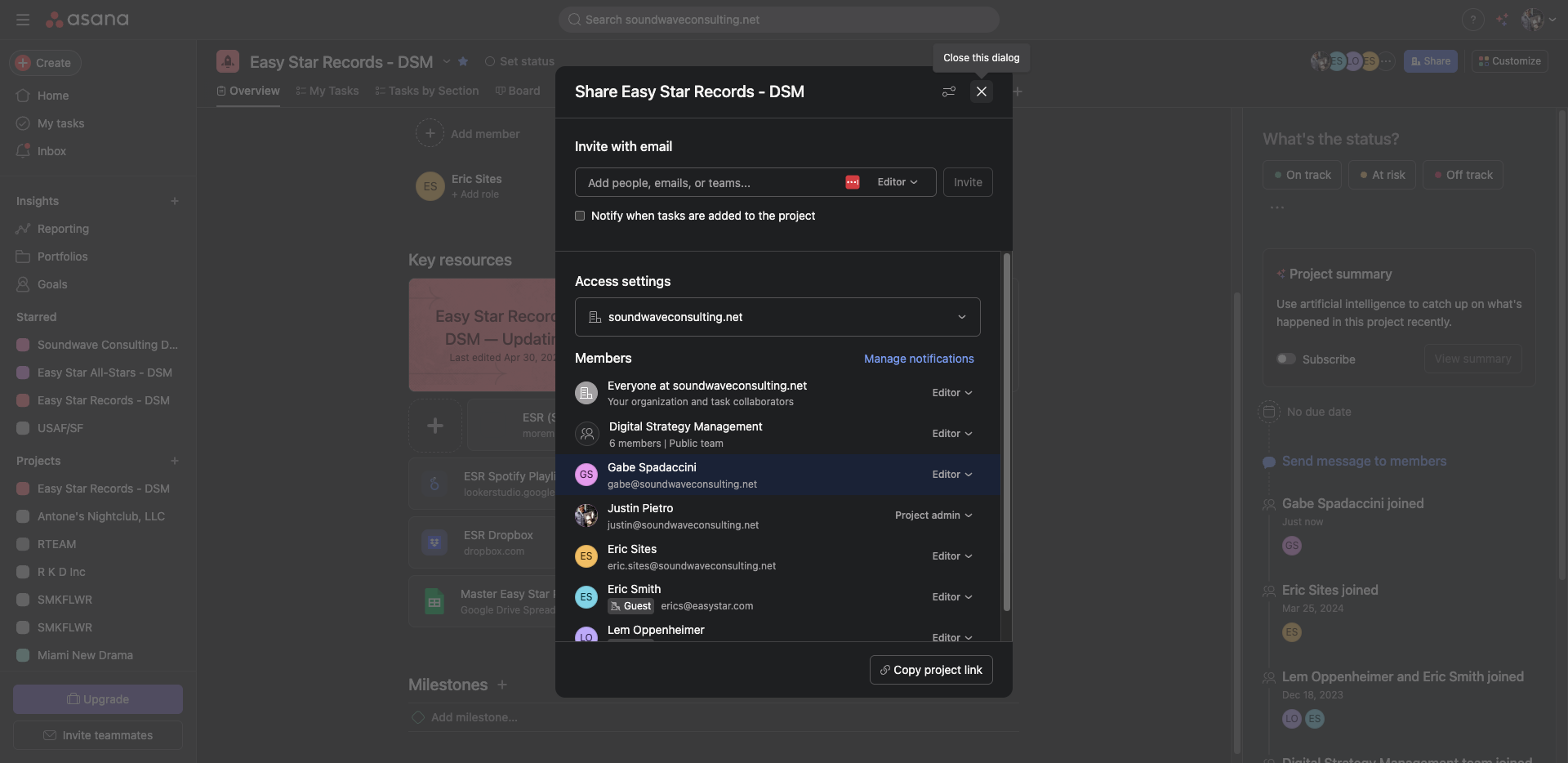Open Justin Pietro's Project admin role dropdown
Image resolution: width=1568 pixels, height=763 pixels.
(x=933, y=515)
